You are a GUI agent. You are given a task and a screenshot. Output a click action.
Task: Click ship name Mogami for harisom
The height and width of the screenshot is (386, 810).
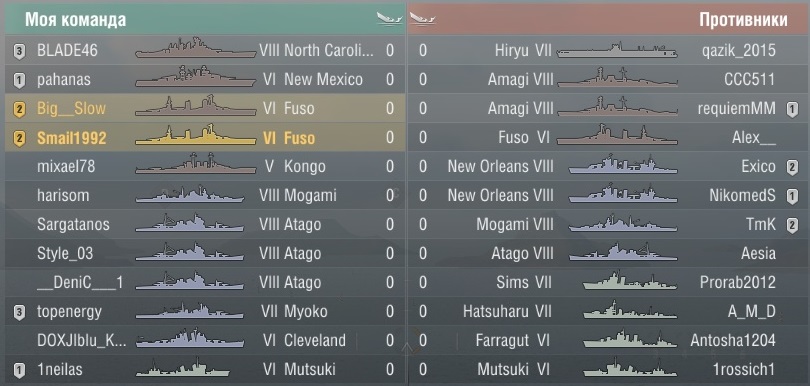pos(310,195)
